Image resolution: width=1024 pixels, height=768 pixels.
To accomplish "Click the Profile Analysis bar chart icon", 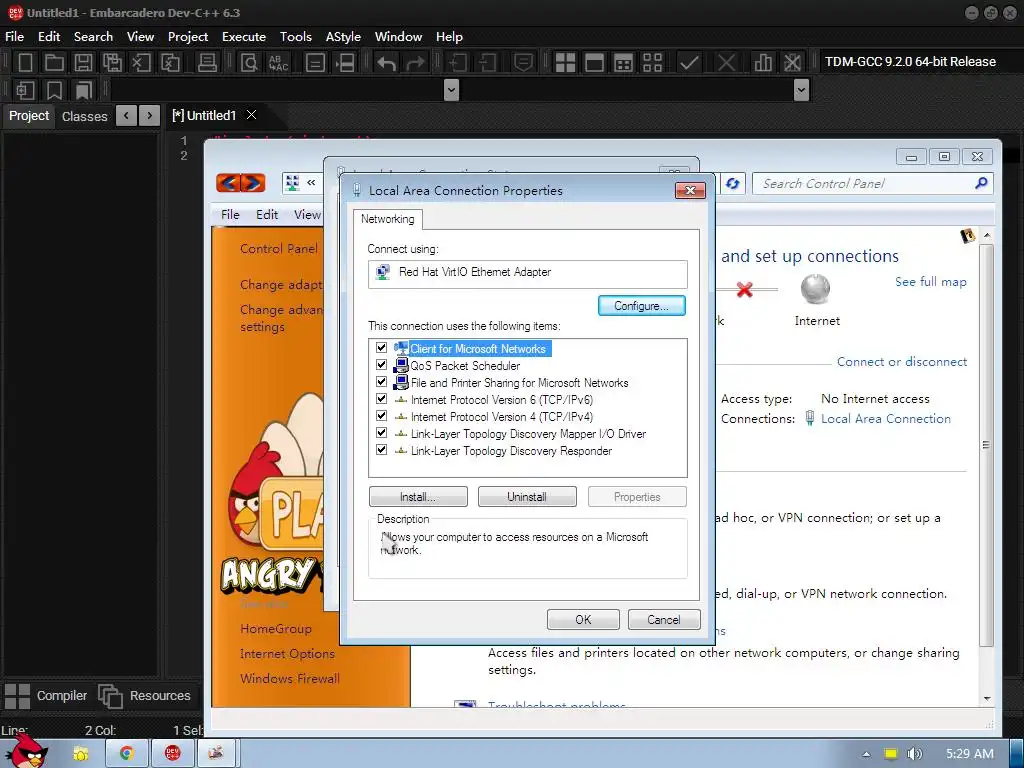I will (763, 63).
